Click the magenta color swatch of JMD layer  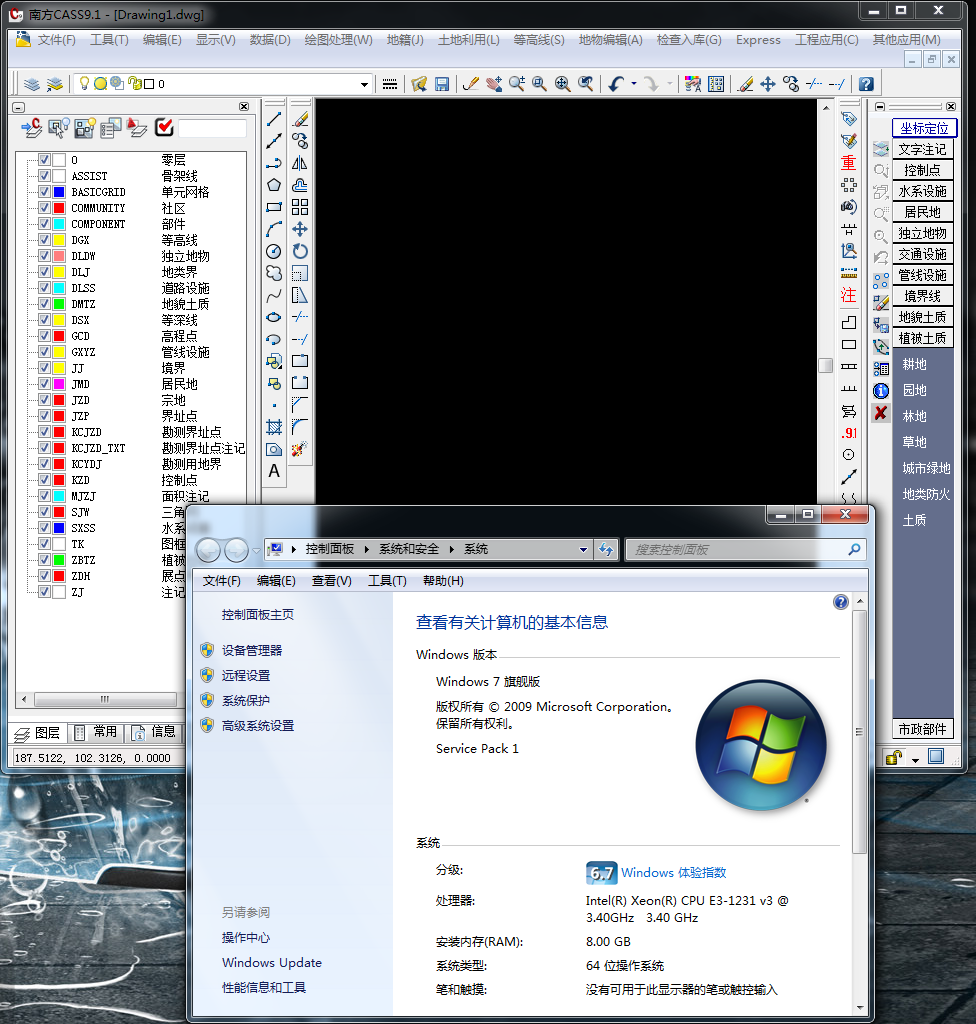(59, 384)
